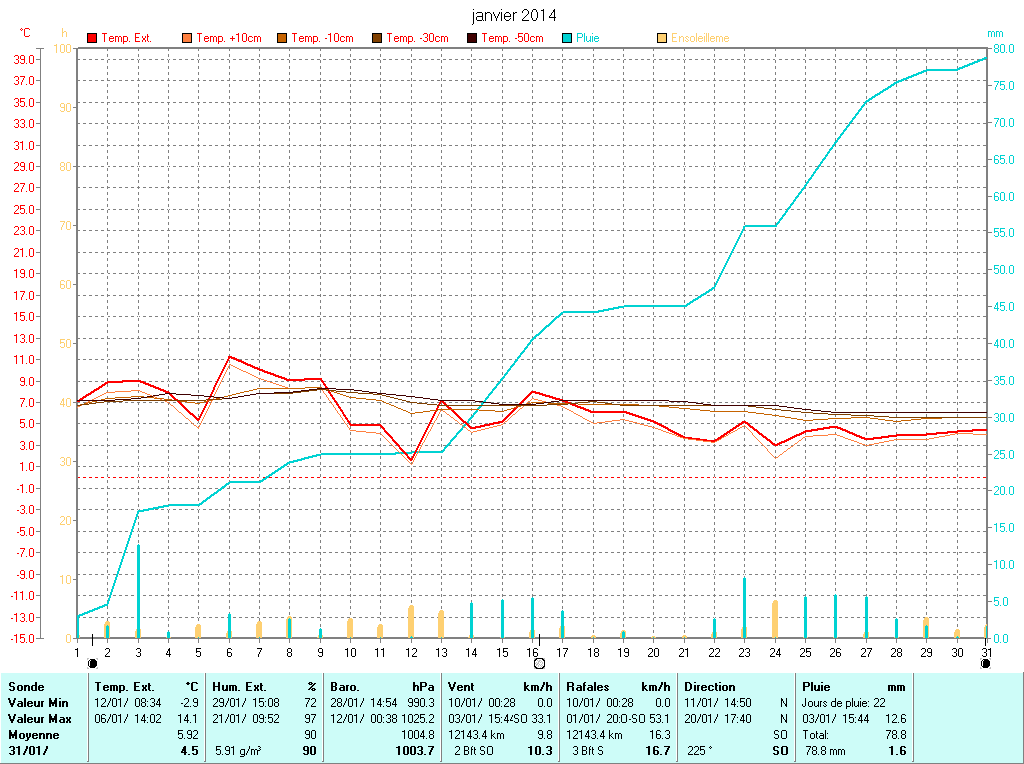Click the Temp. -50cm legend swatch
The height and width of the screenshot is (764, 1024).
click(472, 38)
